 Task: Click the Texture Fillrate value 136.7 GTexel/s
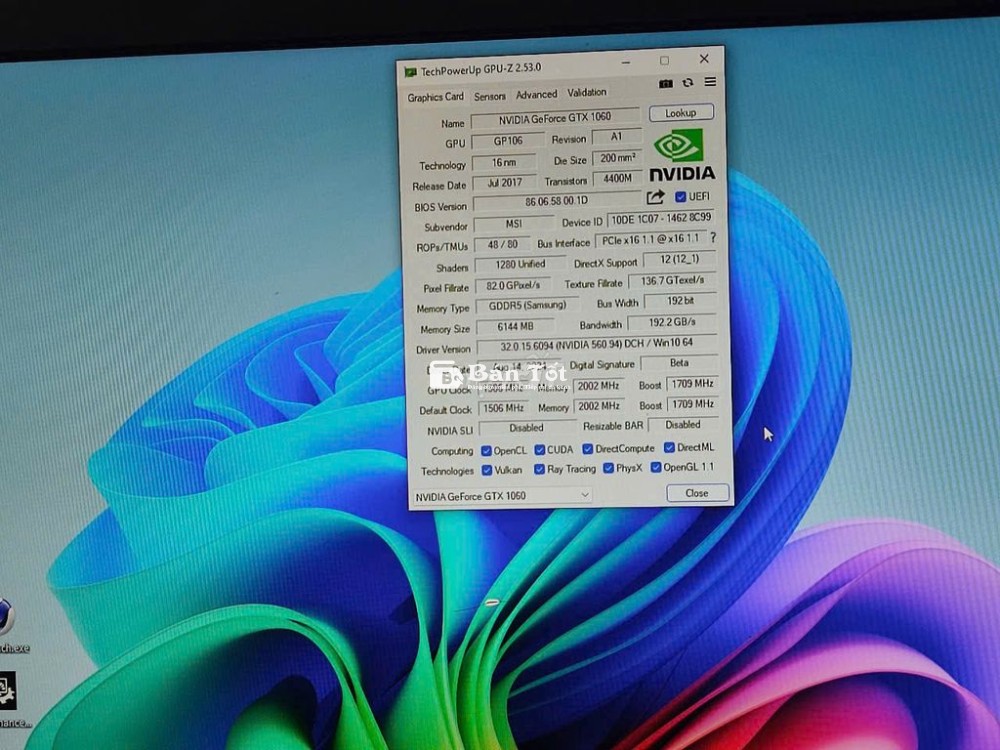[x=672, y=280]
